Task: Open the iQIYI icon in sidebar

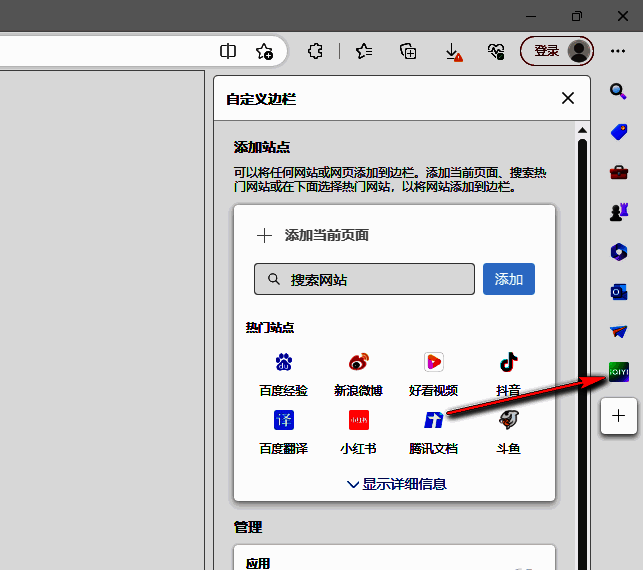Action: click(x=618, y=373)
